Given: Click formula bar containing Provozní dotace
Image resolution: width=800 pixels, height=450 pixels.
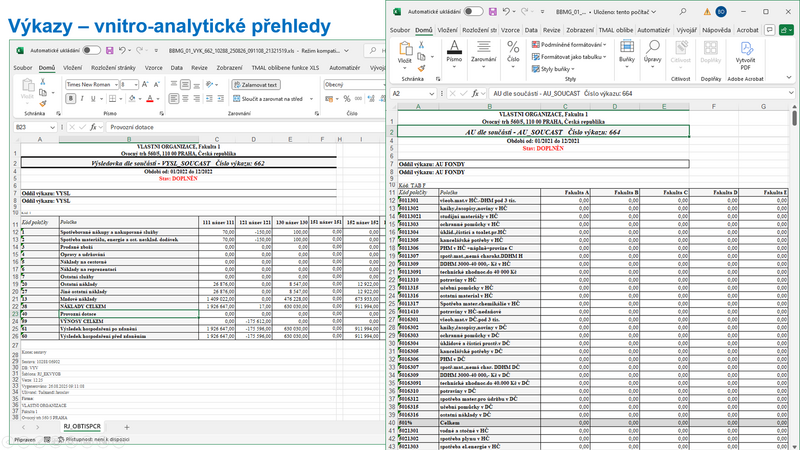Looking at the screenshot, I should pyautogui.click(x=245, y=127).
